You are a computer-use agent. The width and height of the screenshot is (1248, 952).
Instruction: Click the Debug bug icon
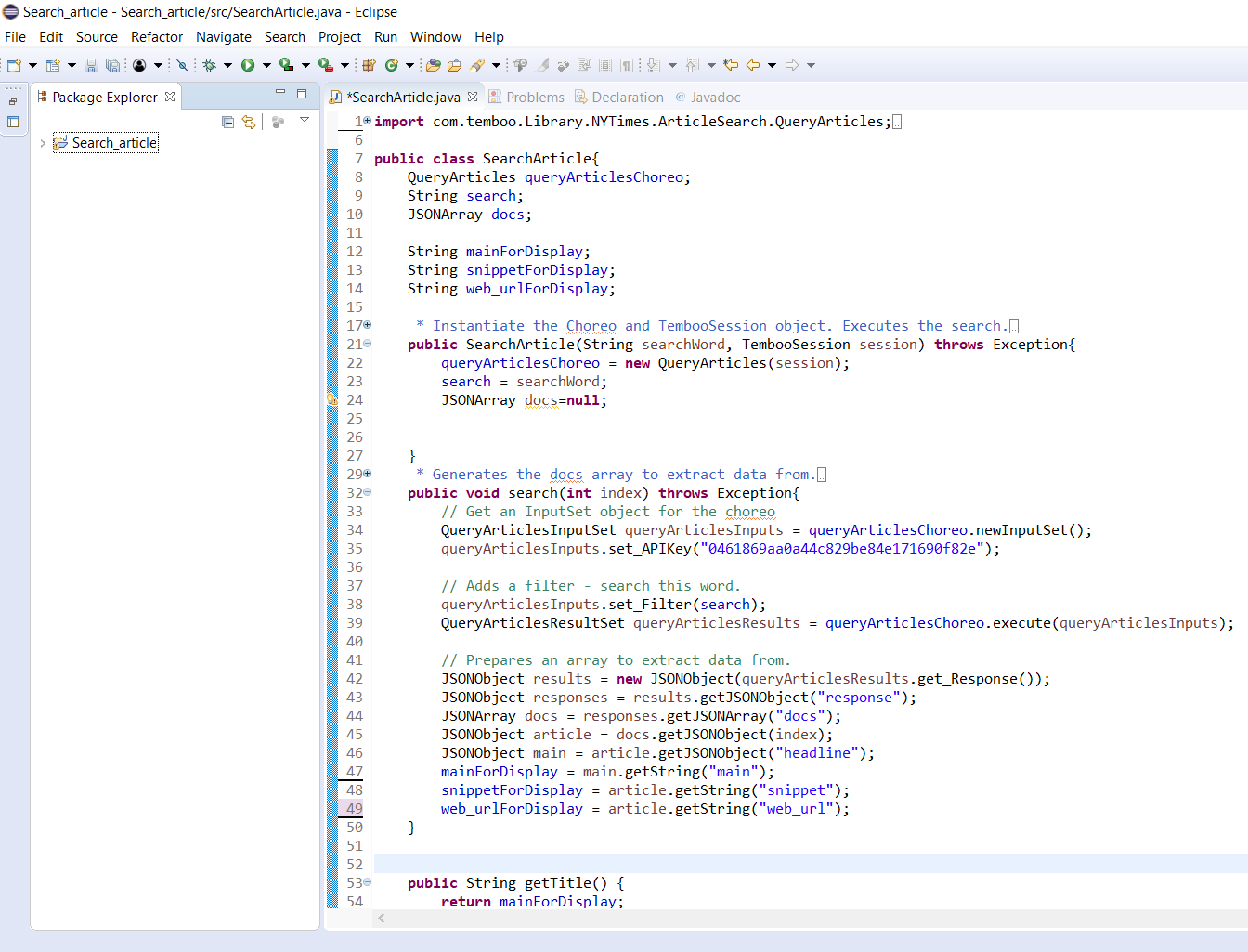pos(210,65)
